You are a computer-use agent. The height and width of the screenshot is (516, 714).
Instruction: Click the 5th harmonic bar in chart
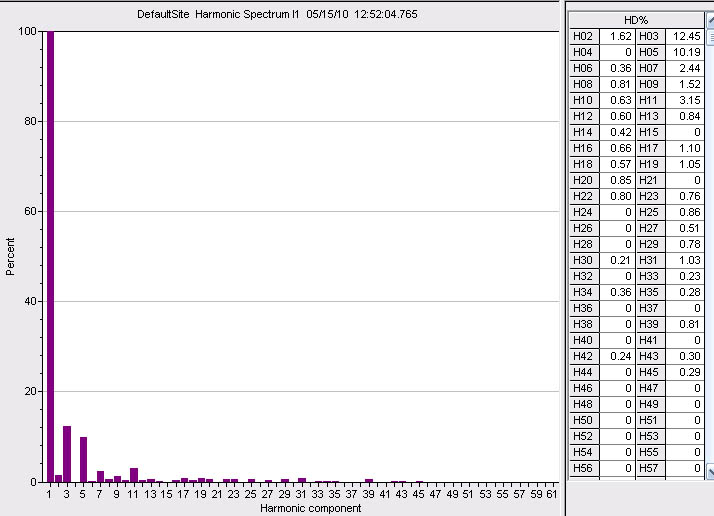(83, 460)
